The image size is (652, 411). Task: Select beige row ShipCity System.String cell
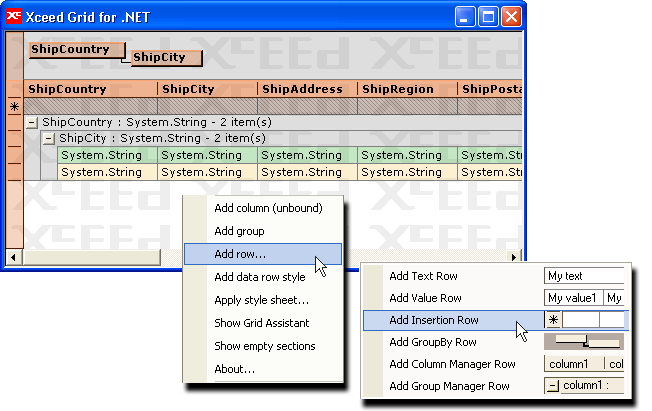(207, 172)
